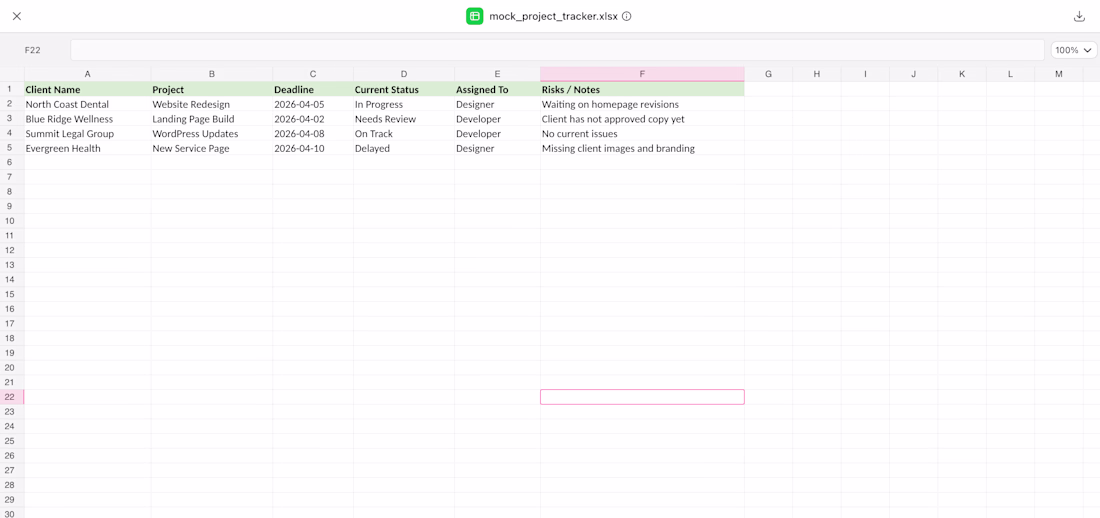This screenshot has width=1100, height=518.
Task: Select 'Waiting on homepage revisions' note cell
Action: click(x=643, y=104)
